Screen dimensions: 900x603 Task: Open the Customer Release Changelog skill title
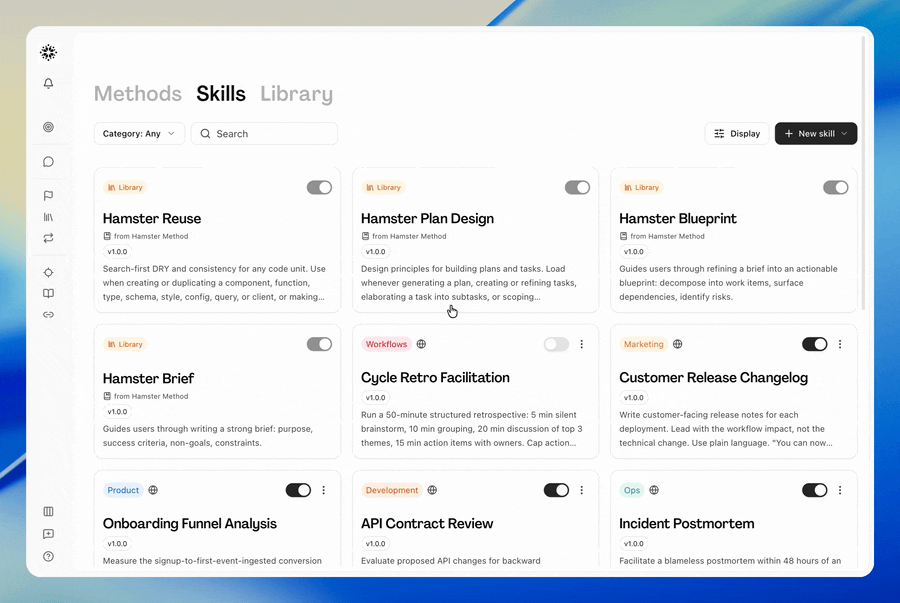tap(713, 378)
